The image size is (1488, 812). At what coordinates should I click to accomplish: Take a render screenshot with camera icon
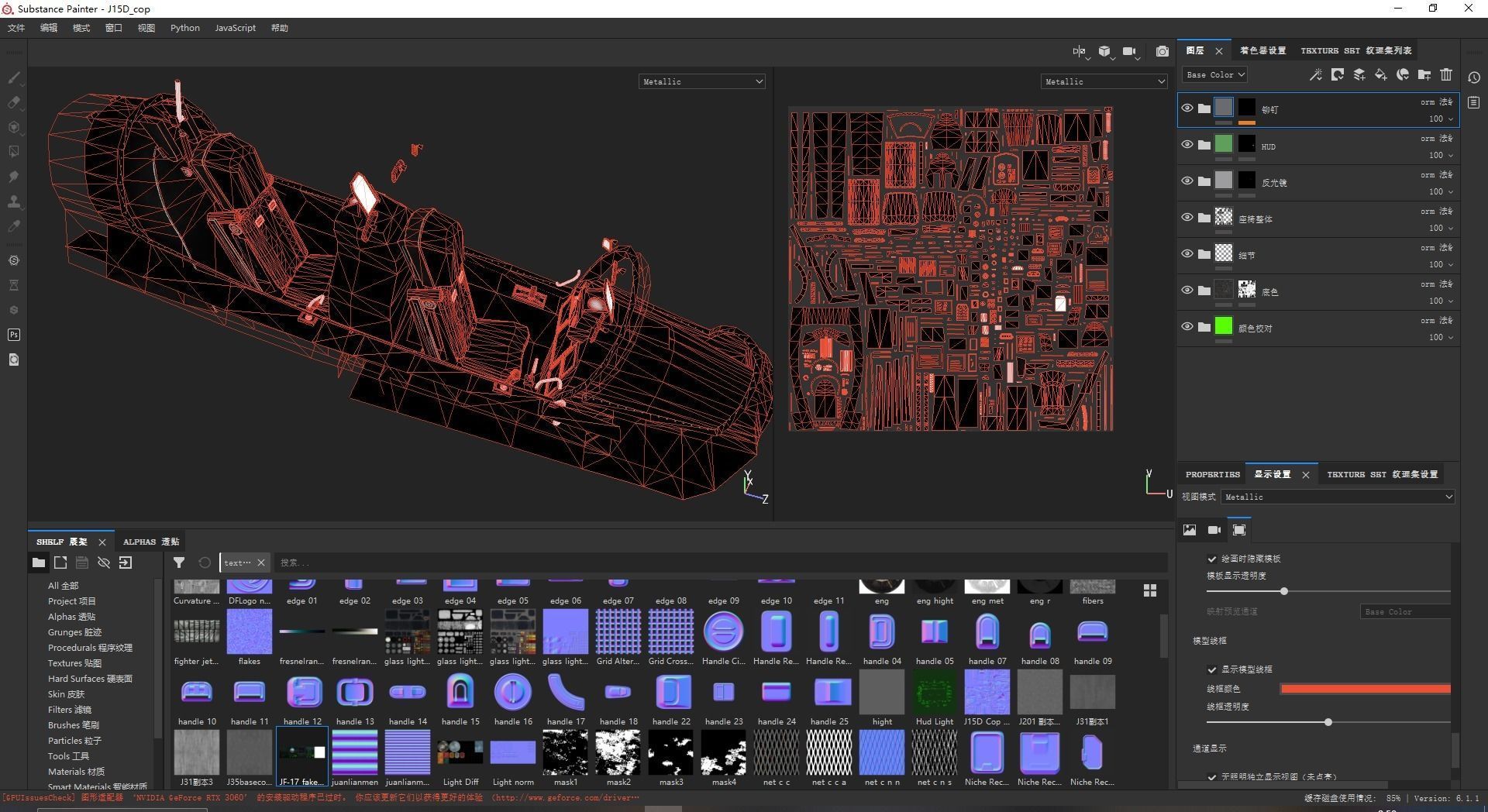1162,51
